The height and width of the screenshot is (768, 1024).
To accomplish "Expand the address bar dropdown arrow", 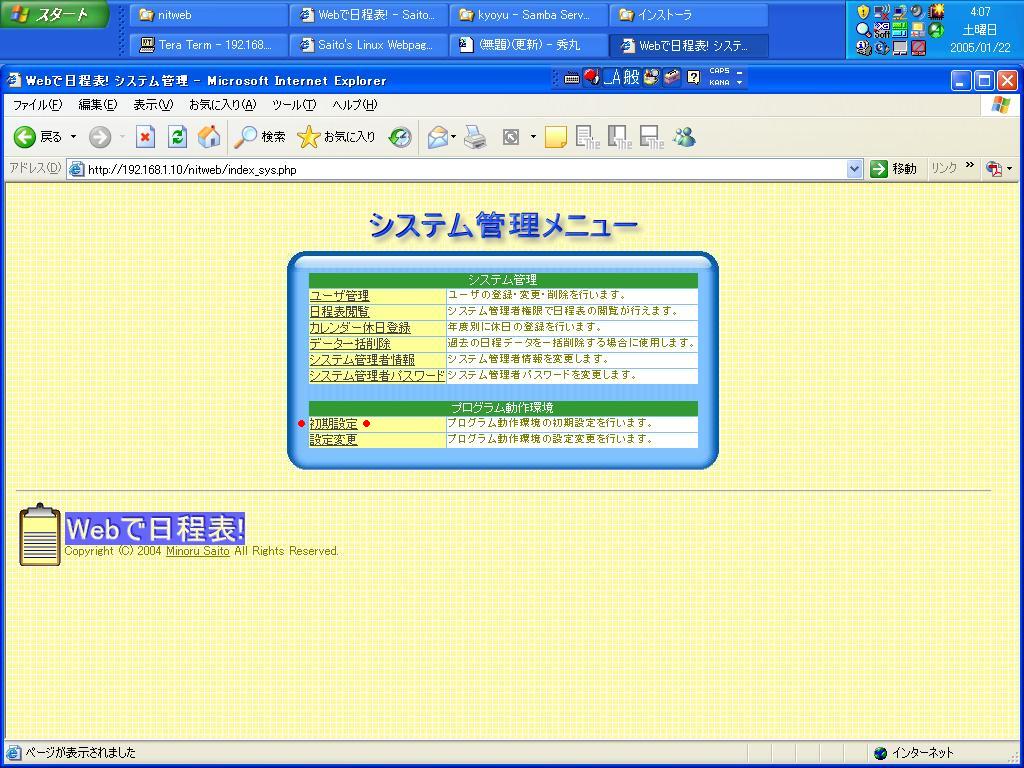I will click(854, 169).
